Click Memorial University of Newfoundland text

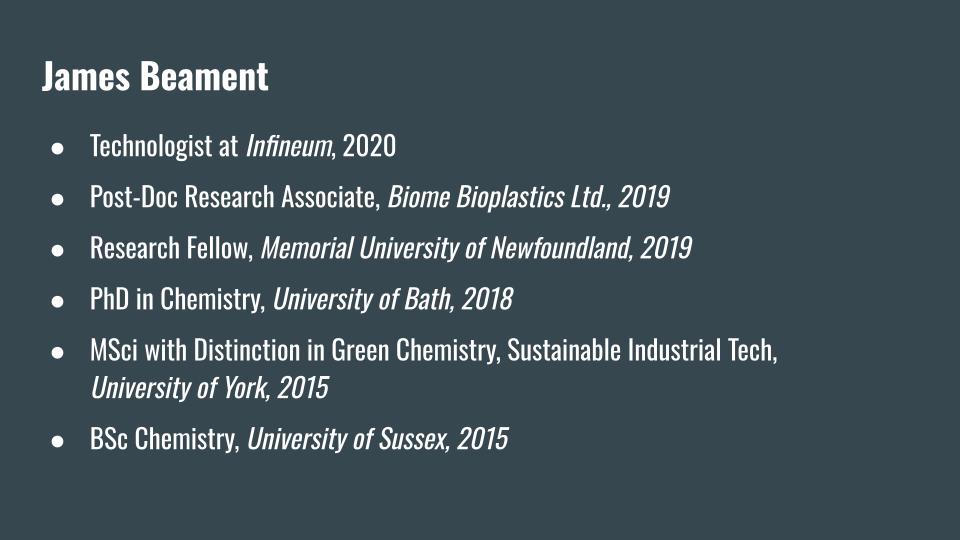click(x=444, y=248)
